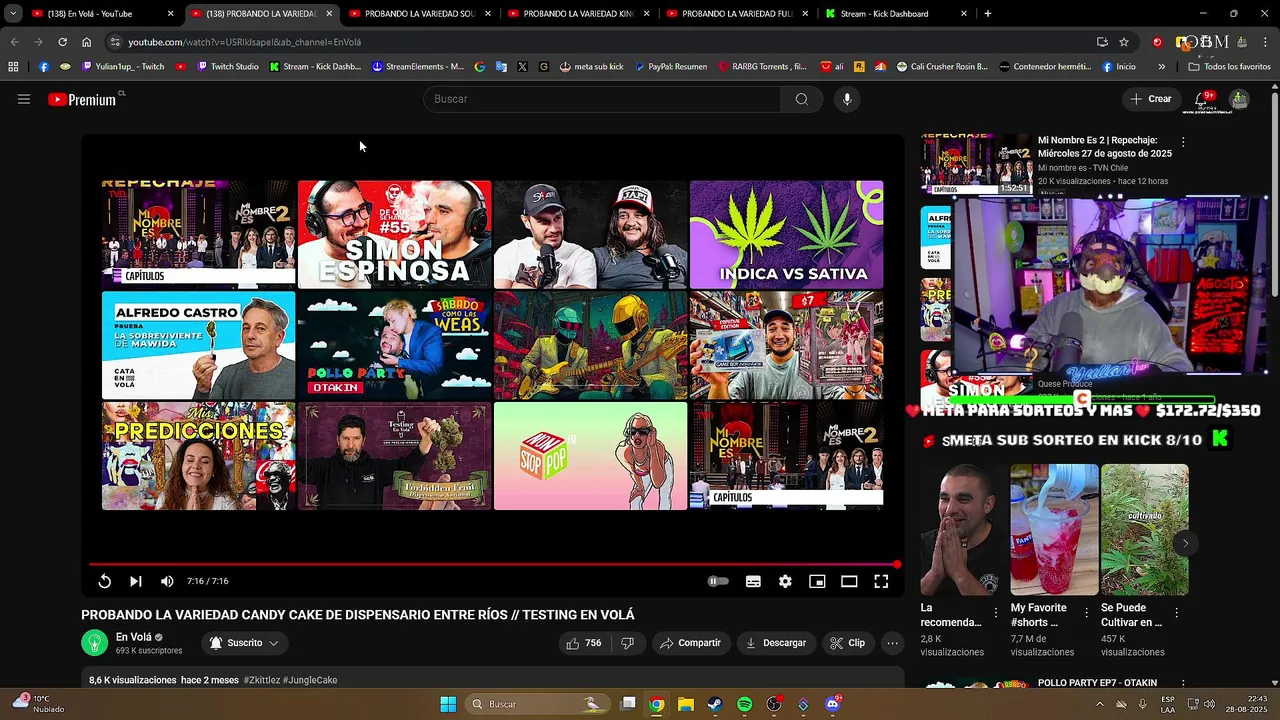
Task: Seek on the red video progress bar
Action: [493, 565]
